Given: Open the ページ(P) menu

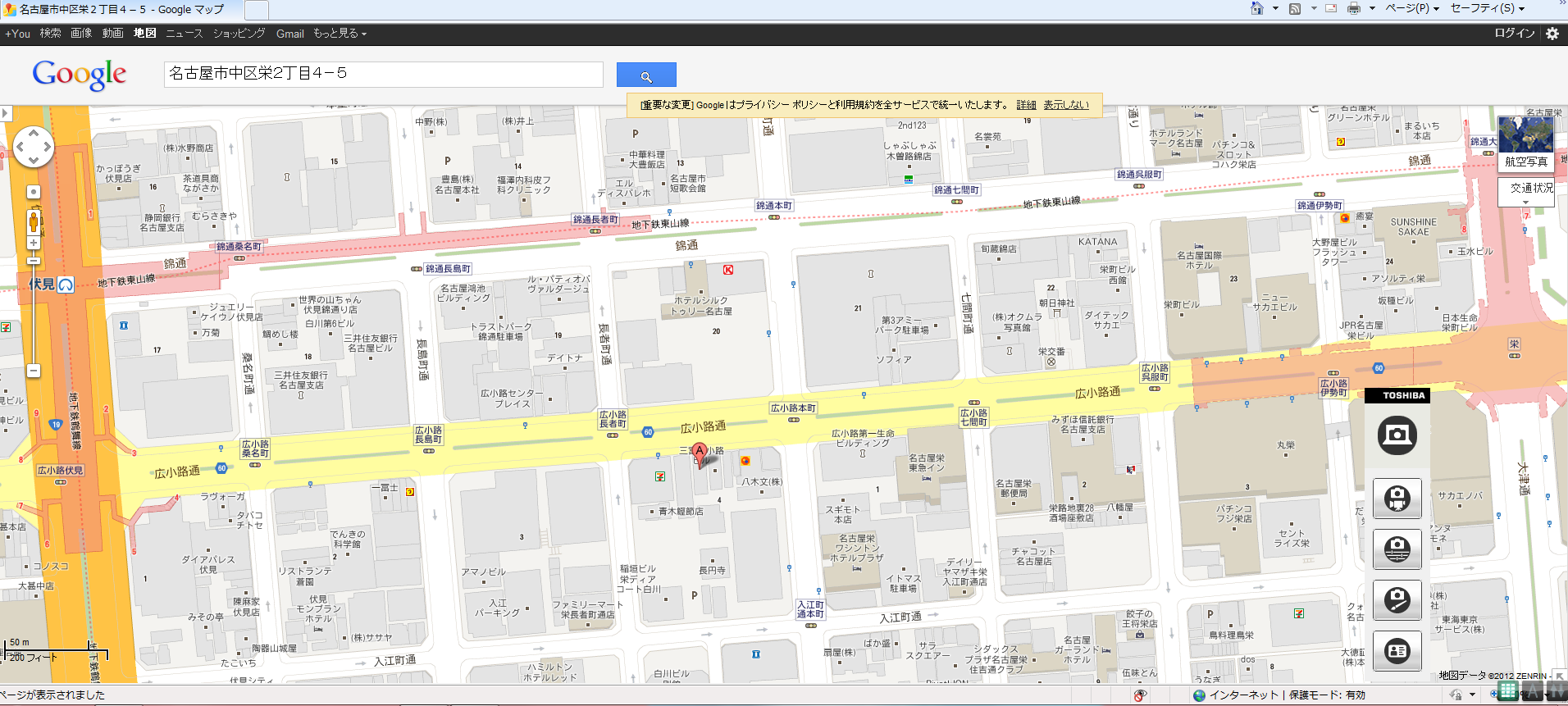Looking at the screenshot, I should coord(1412,8).
